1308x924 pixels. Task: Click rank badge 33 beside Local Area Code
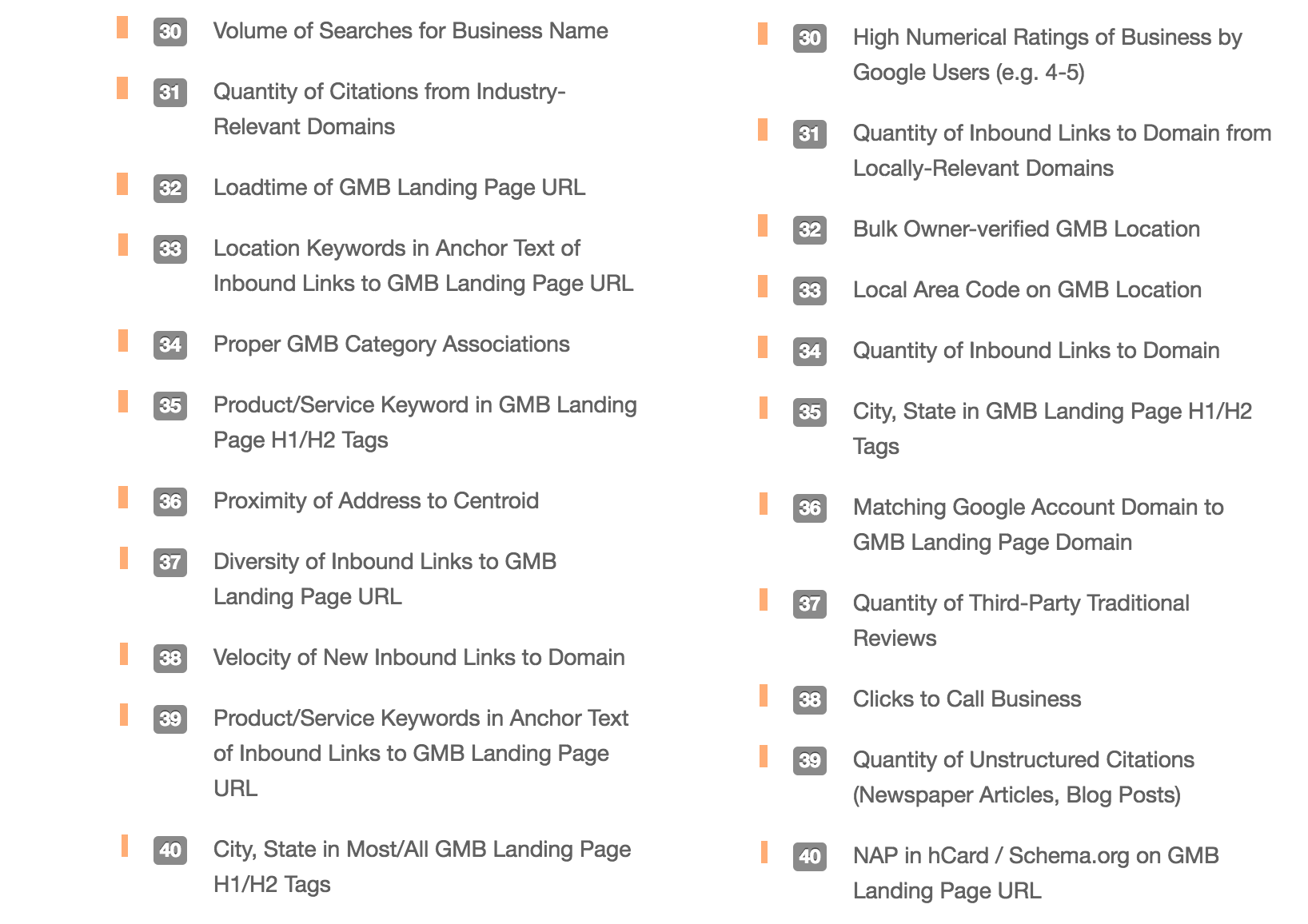click(810, 291)
